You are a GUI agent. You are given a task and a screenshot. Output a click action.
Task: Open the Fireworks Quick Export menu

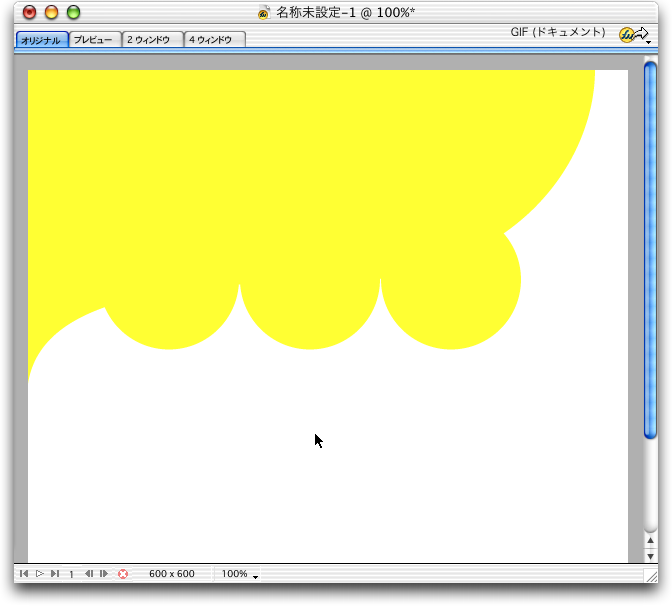634,35
